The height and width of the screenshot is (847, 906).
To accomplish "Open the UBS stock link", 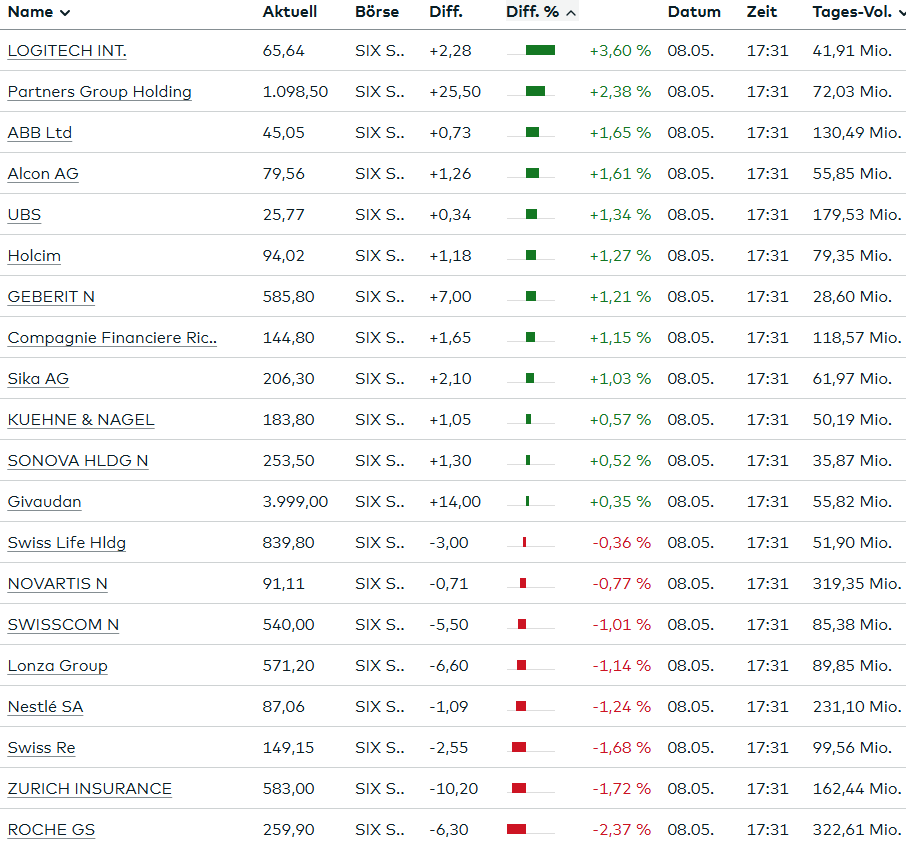I will tap(24, 215).
